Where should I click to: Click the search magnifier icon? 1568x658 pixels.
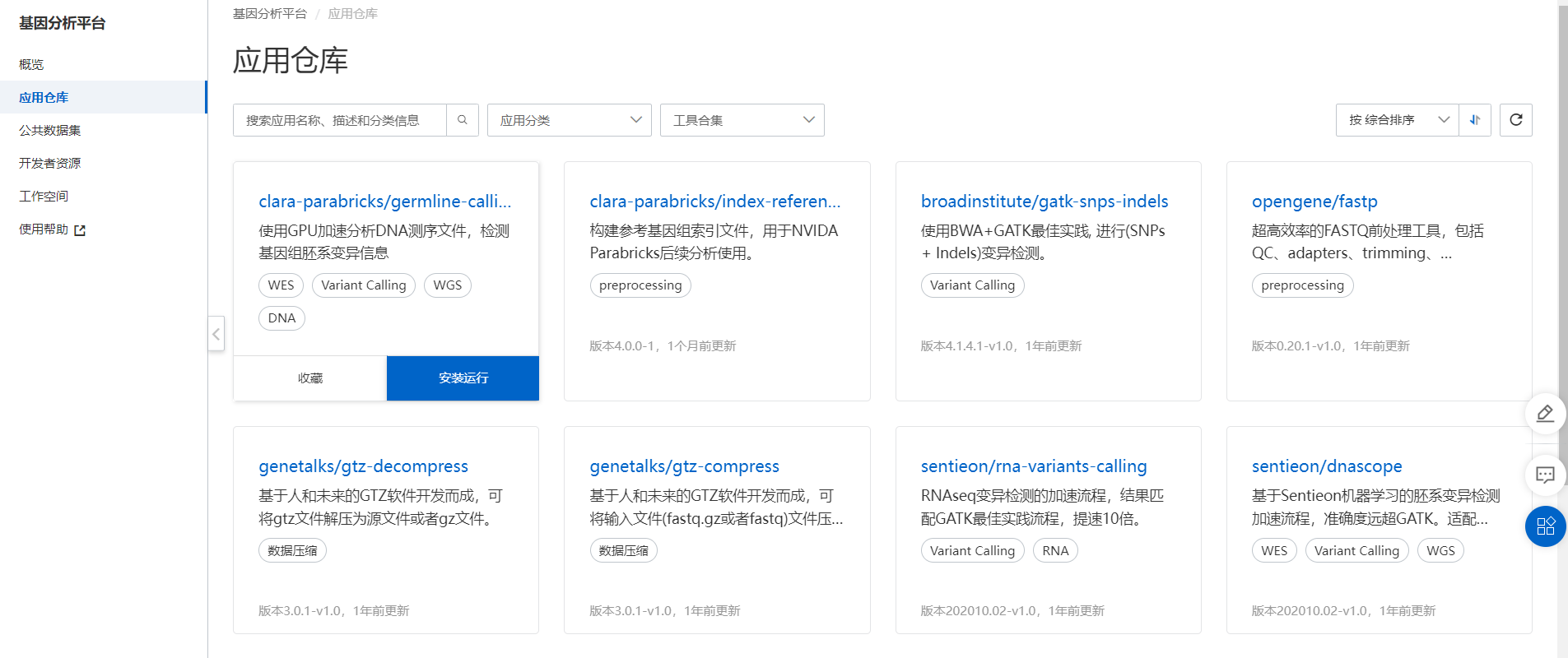[462, 120]
